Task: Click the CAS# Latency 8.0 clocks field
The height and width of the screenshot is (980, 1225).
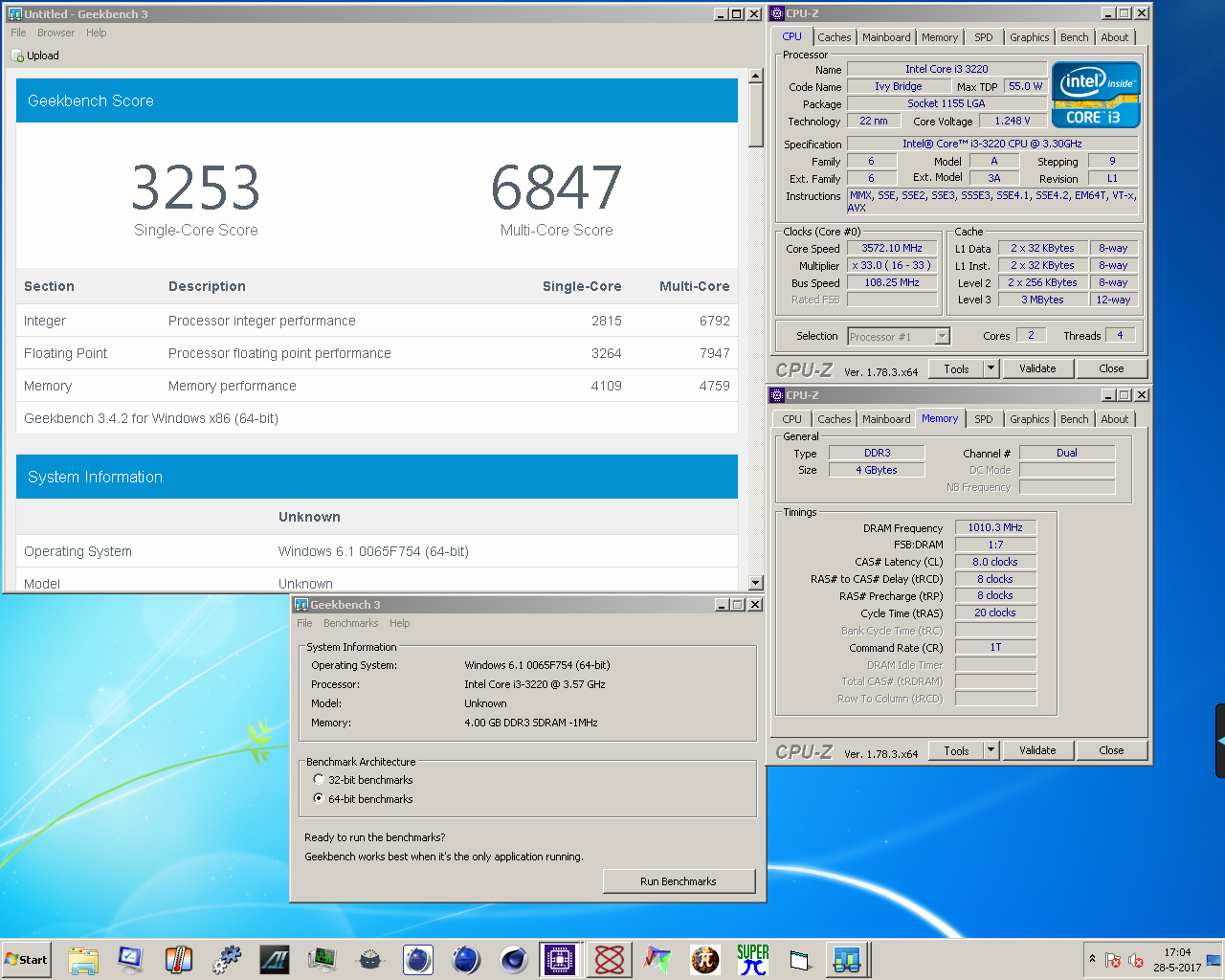Action: pyautogui.click(x=995, y=562)
